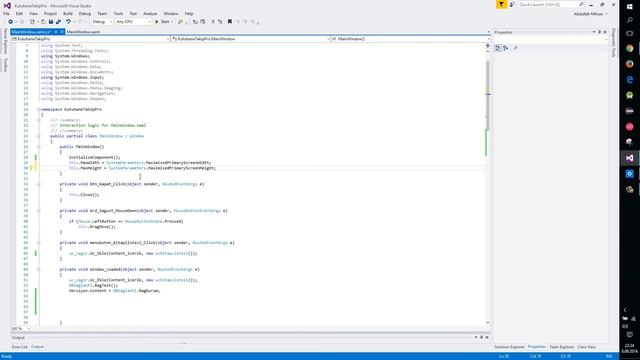Open the KutuphaneTakipPro.MainWindow type dropdown
Screen dimensions: 640x360
pos(250,39)
